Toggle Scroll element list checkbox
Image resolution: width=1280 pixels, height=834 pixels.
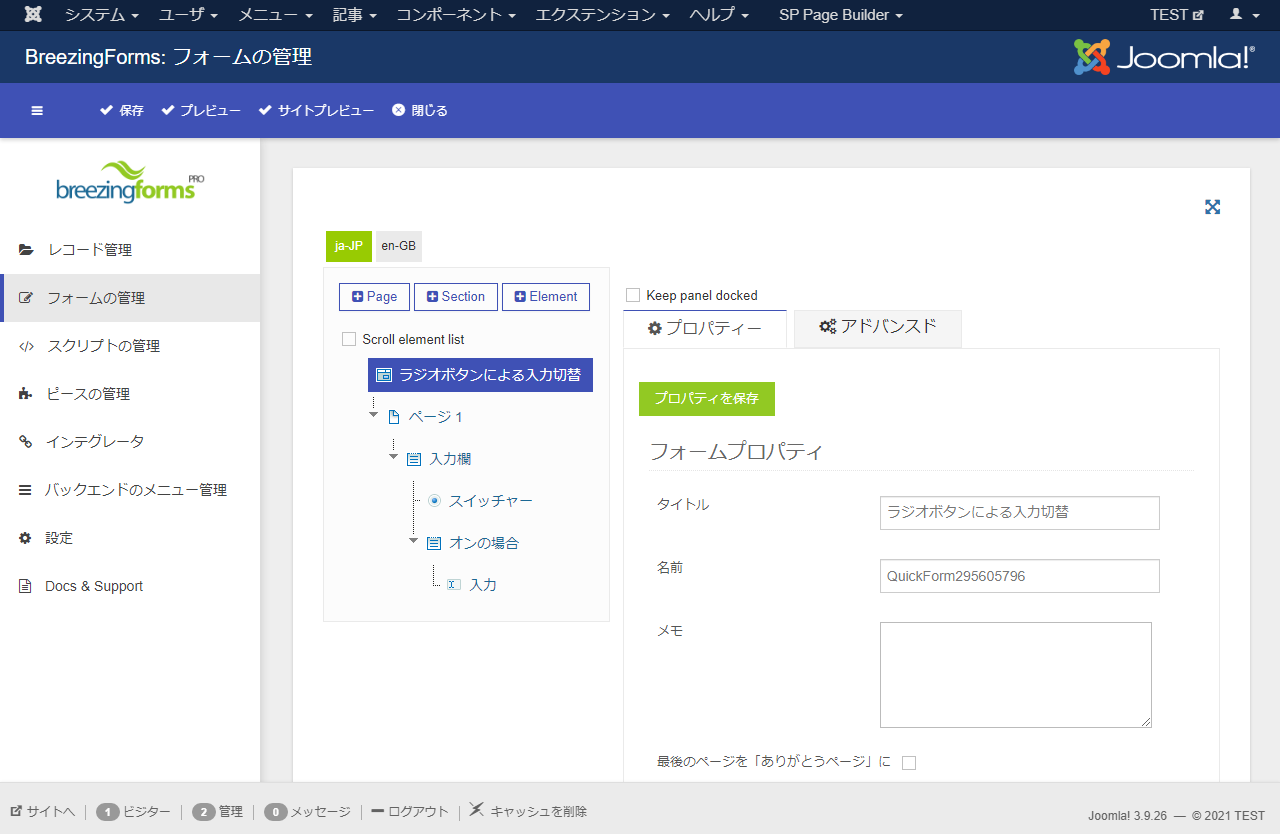(x=349, y=339)
